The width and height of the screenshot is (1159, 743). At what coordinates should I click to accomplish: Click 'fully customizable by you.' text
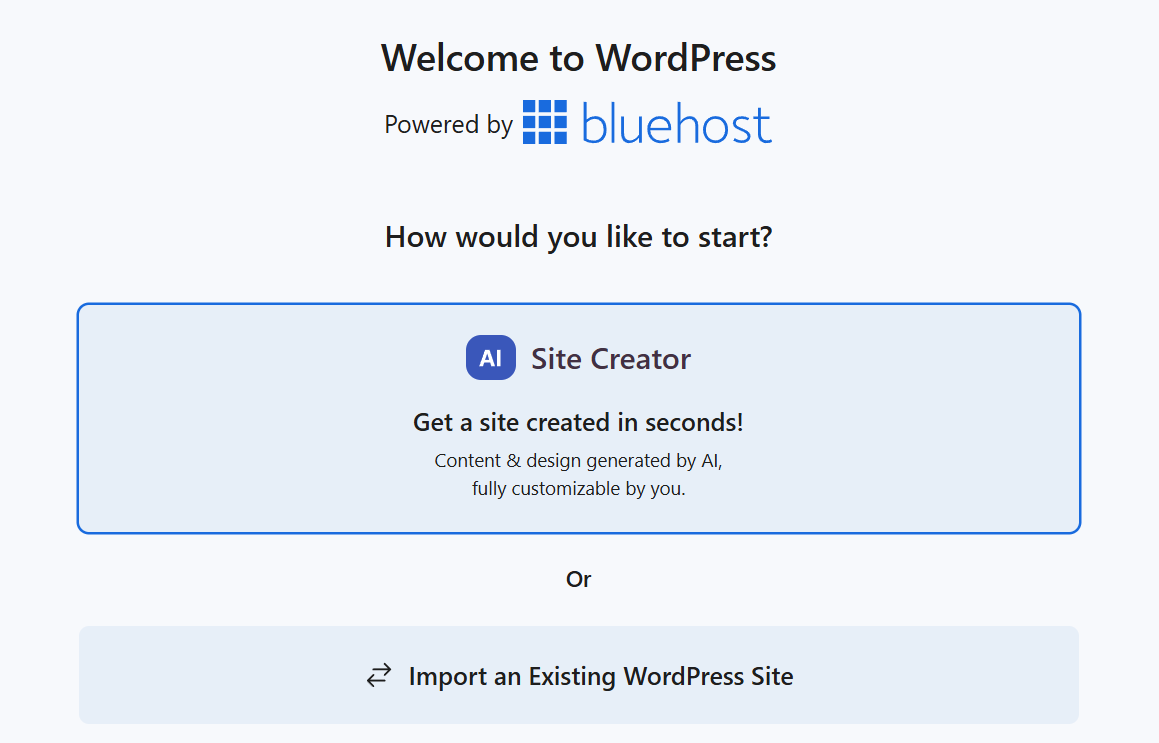579,489
